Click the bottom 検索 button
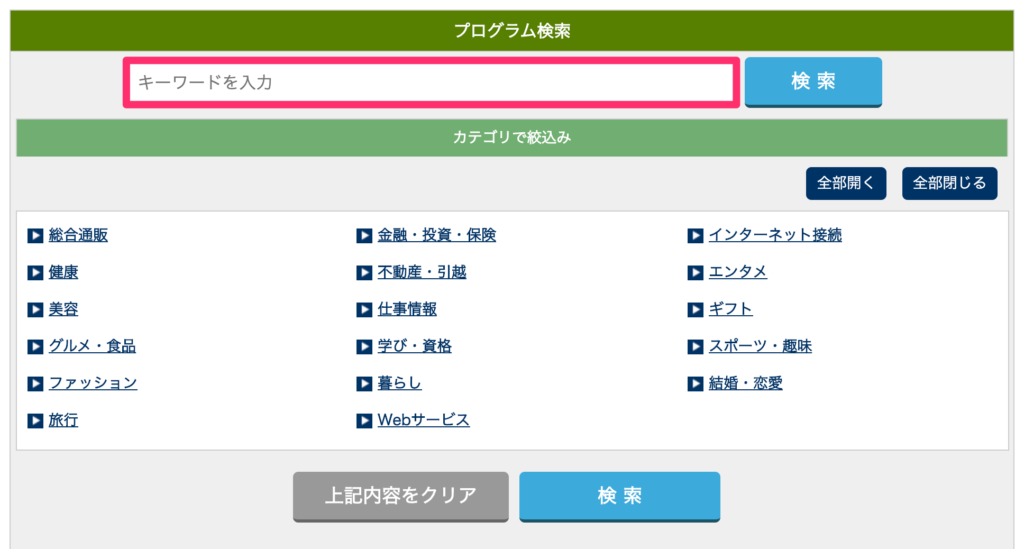 (x=619, y=496)
